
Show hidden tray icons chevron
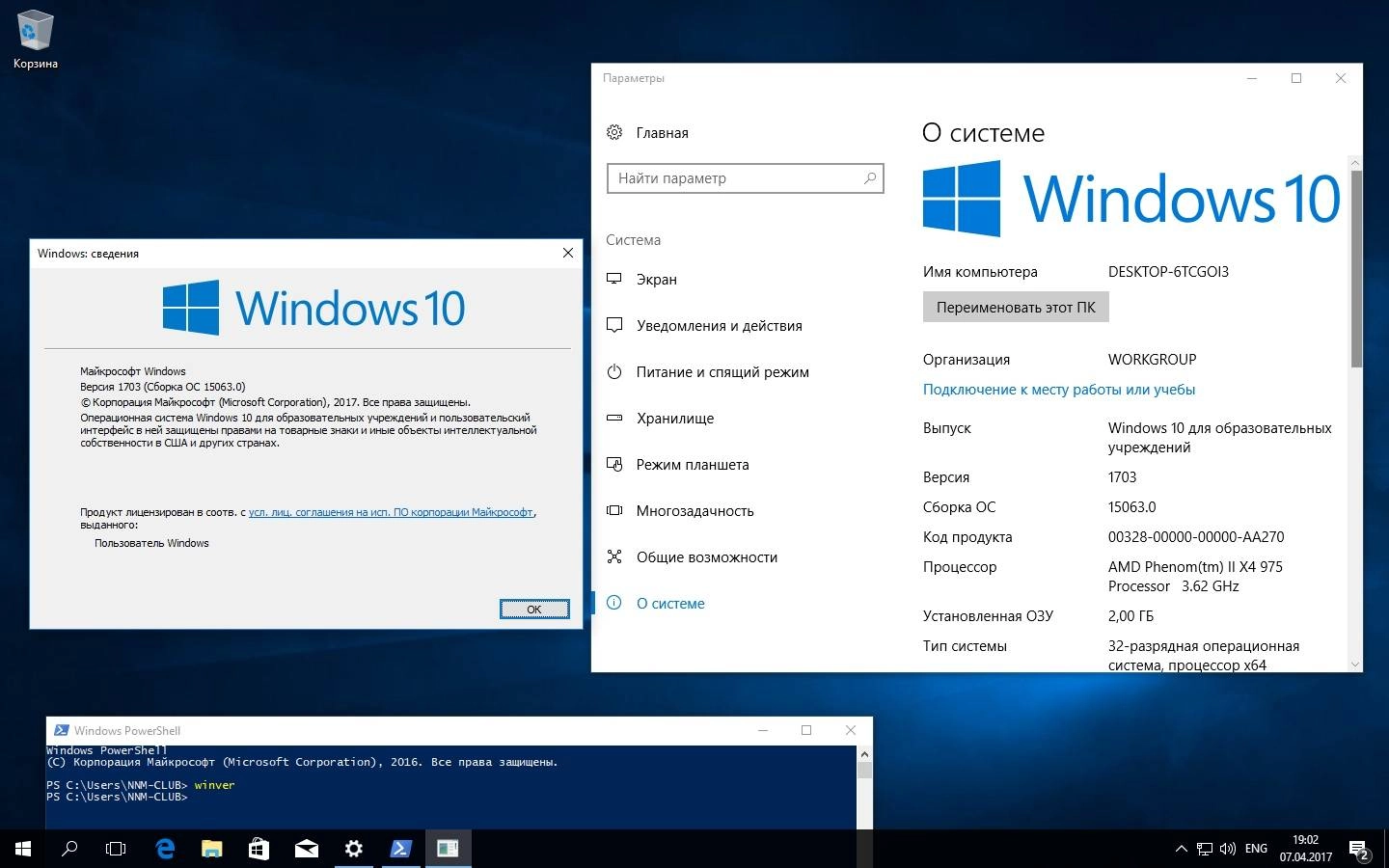(x=1181, y=849)
